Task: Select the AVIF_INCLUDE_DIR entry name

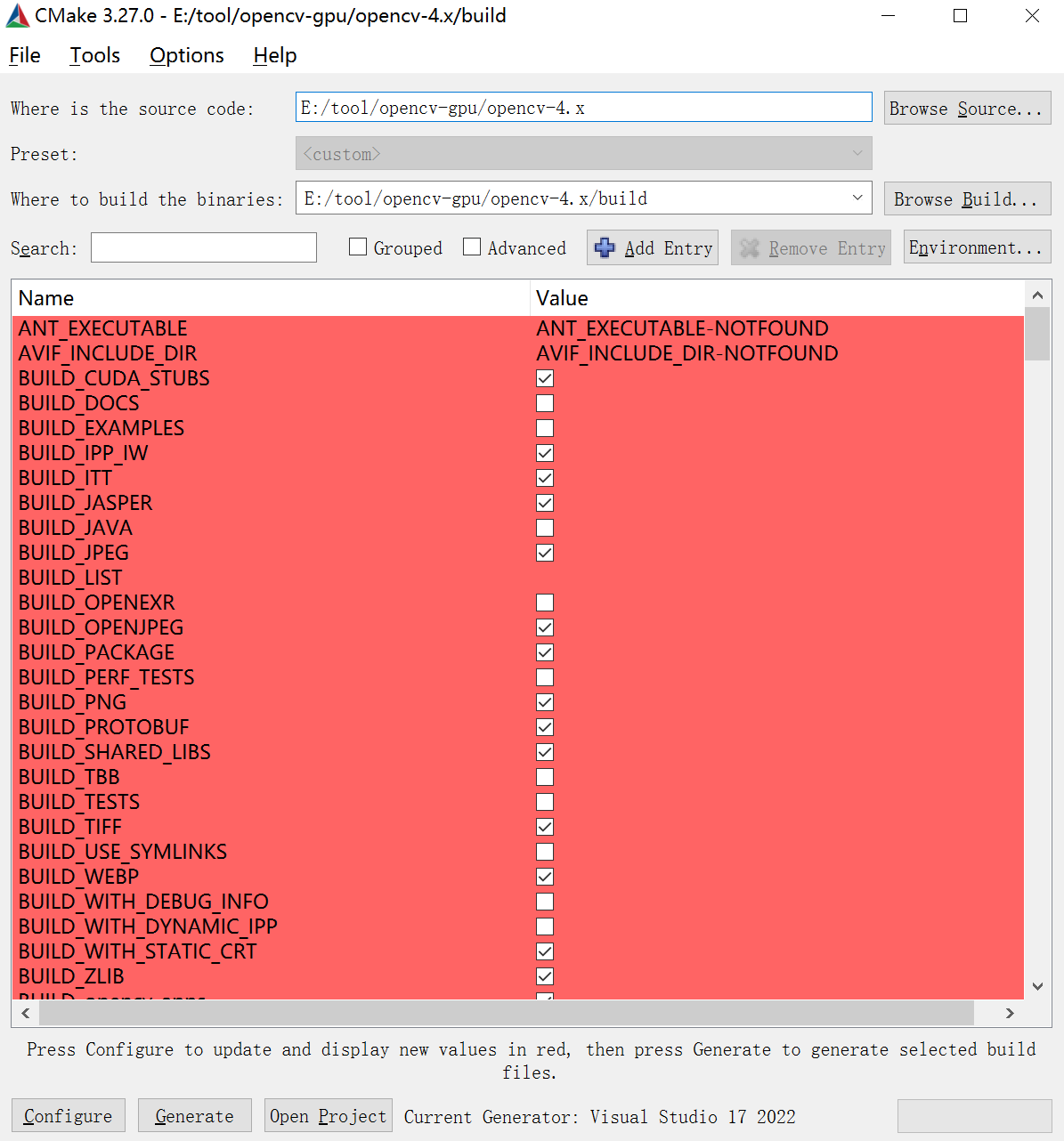Action: click(108, 353)
